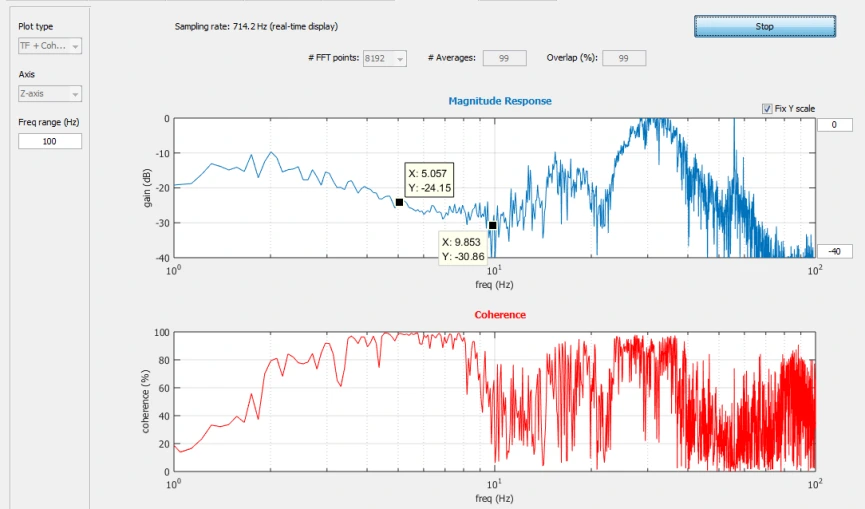Select the # Averages field
865x509 pixels.
tap(504, 58)
